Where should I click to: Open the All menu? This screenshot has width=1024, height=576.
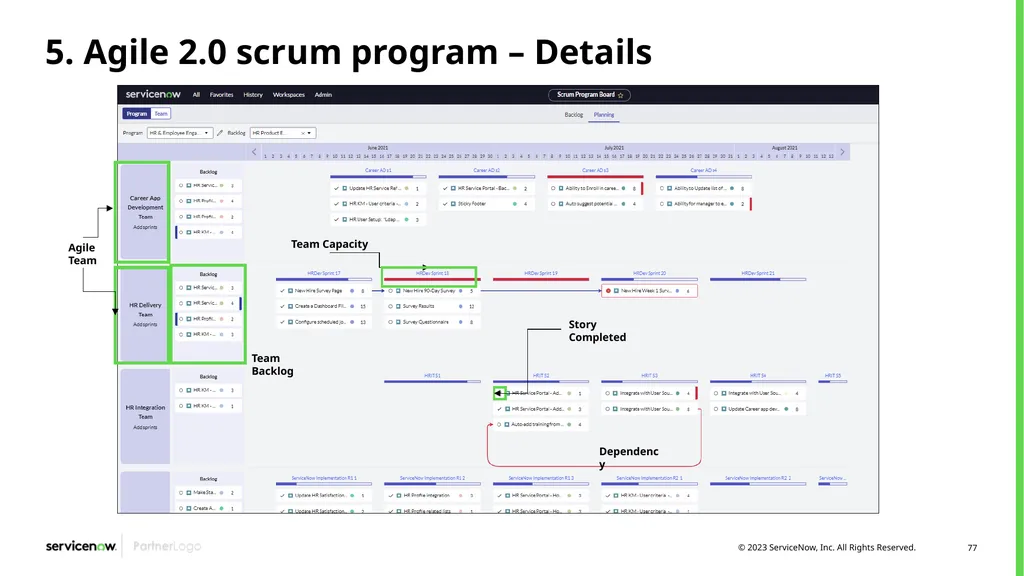pos(196,95)
